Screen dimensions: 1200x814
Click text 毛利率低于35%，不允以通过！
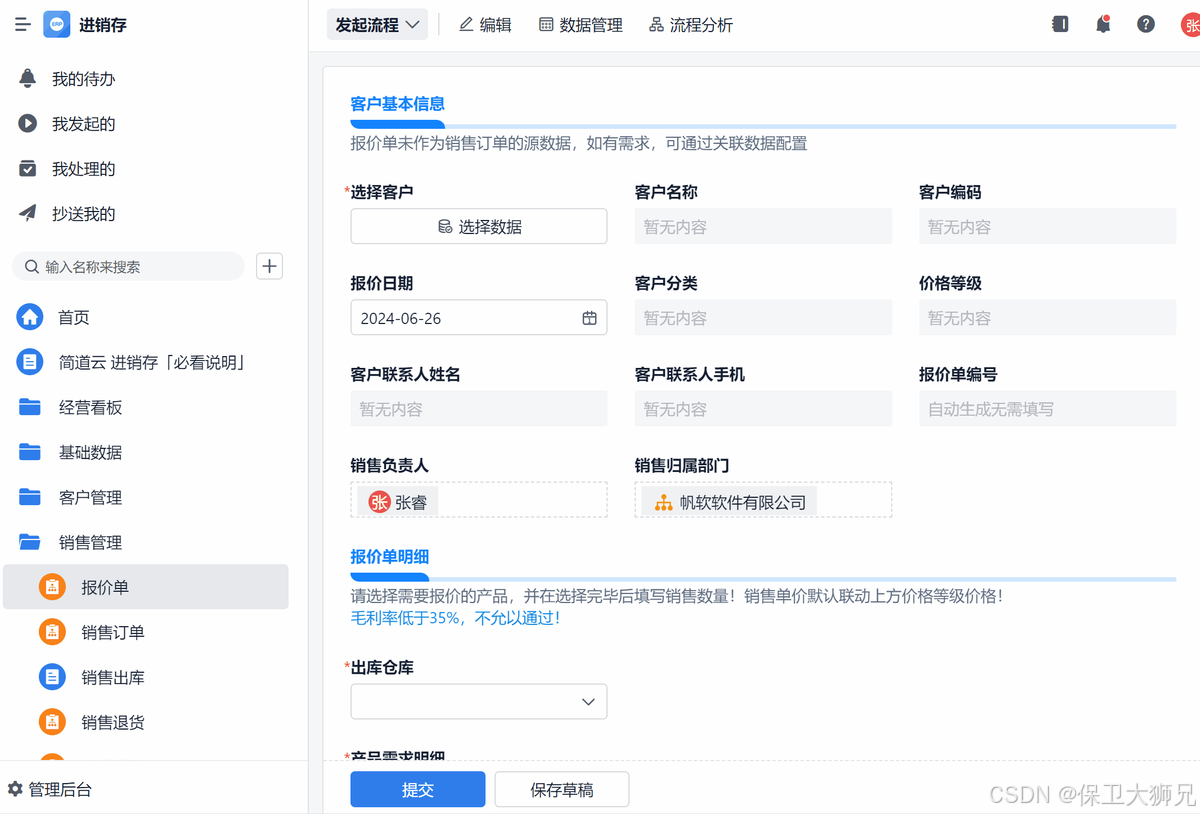(x=456, y=618)
